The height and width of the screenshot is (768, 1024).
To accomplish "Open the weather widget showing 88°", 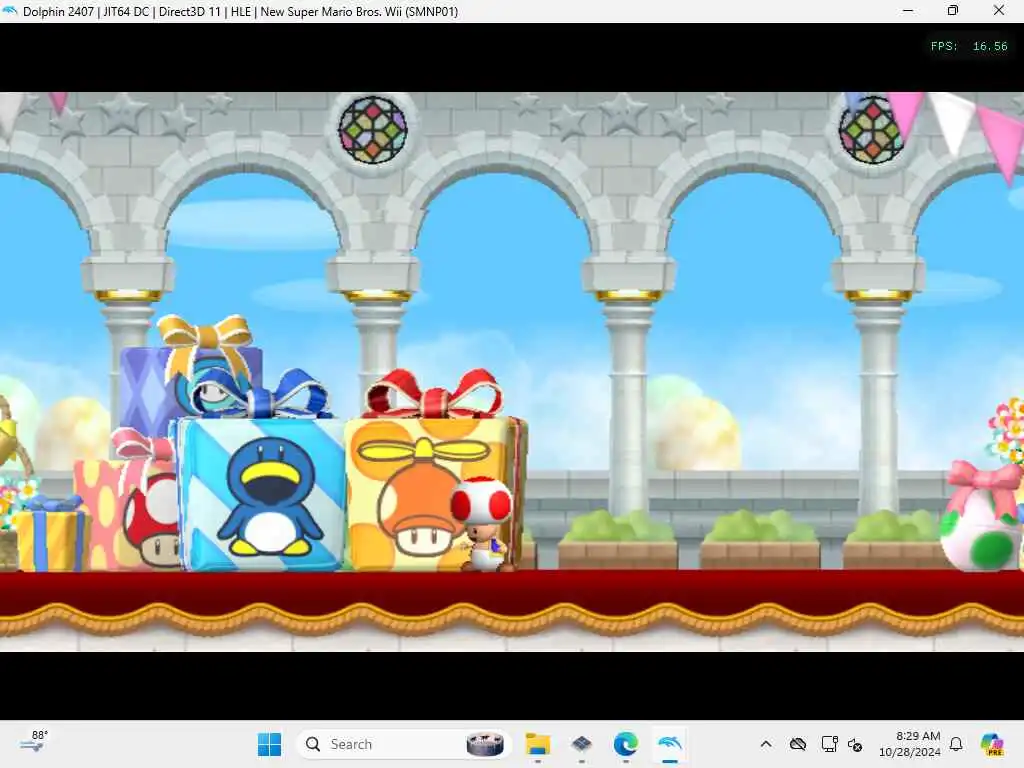I will pos(34,743).
